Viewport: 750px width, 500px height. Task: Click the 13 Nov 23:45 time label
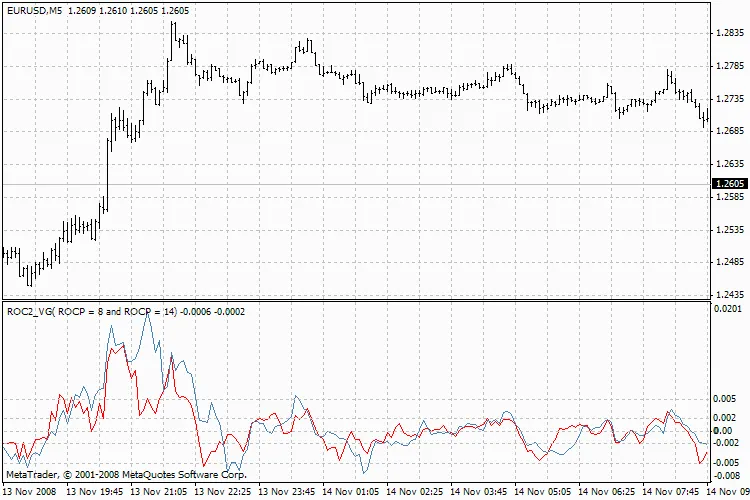tap(287, 492)
